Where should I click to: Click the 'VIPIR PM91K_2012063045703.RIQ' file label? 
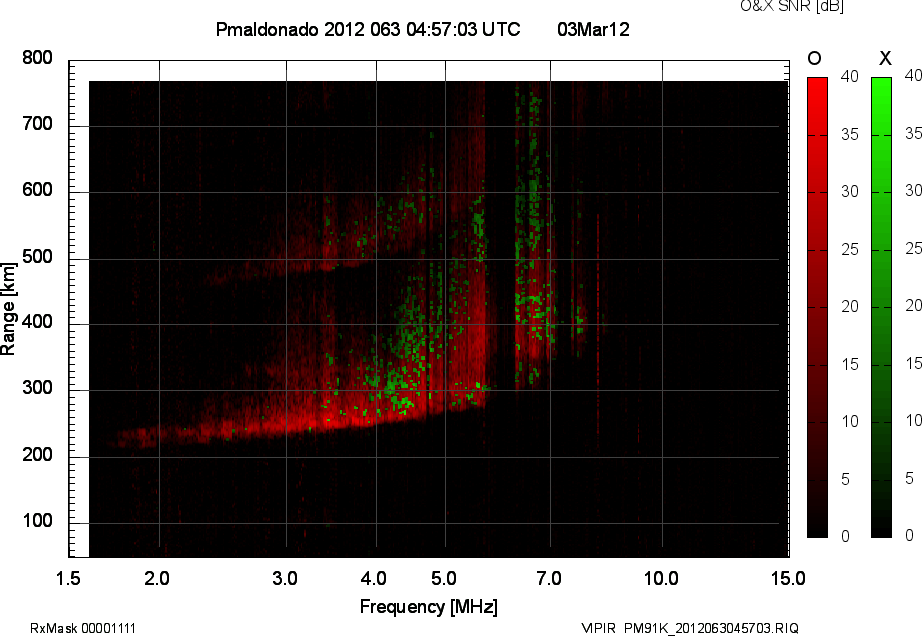pos(690,628)
